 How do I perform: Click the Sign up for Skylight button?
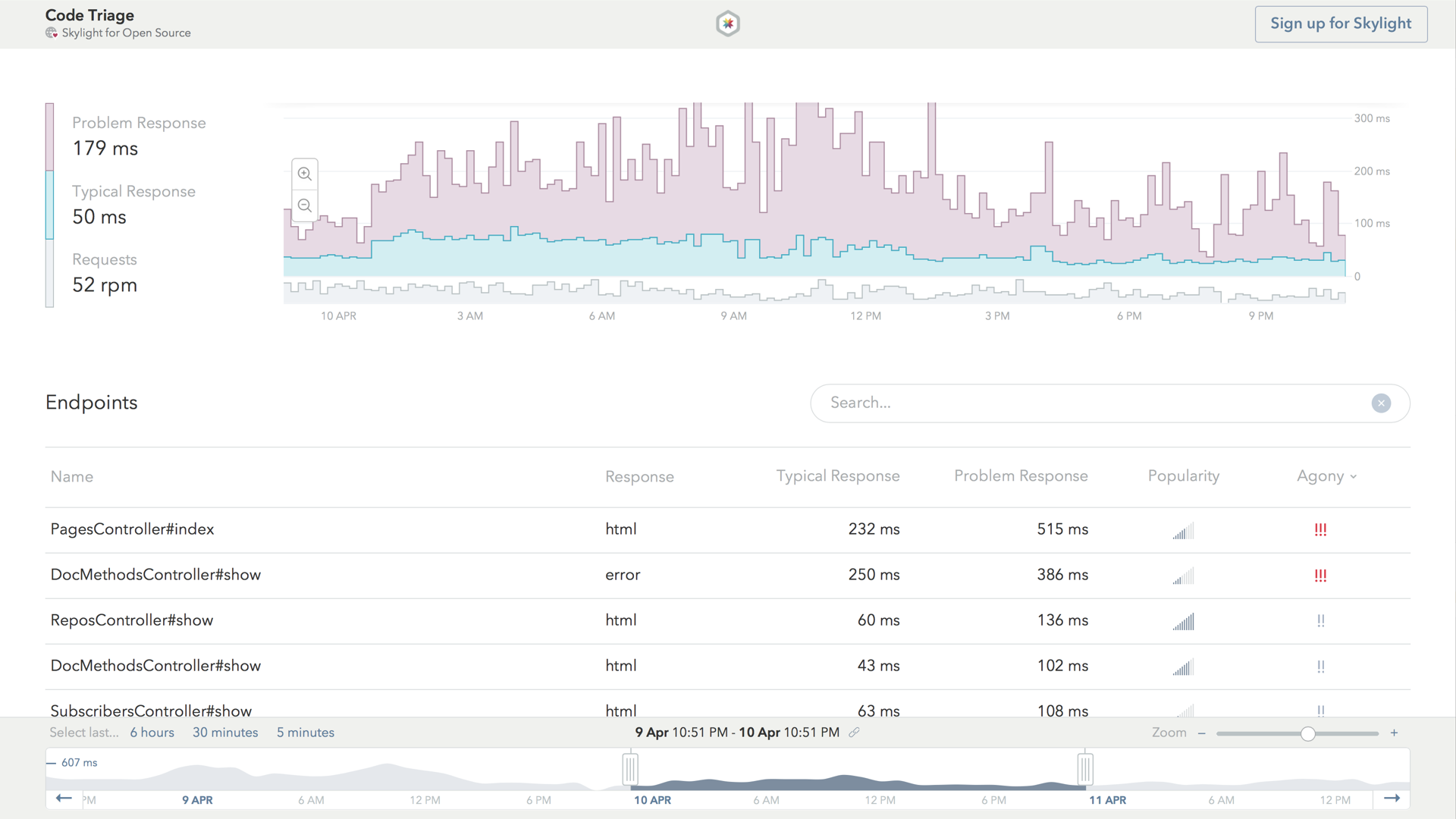pyautogui.click(x=1341, y=24)
